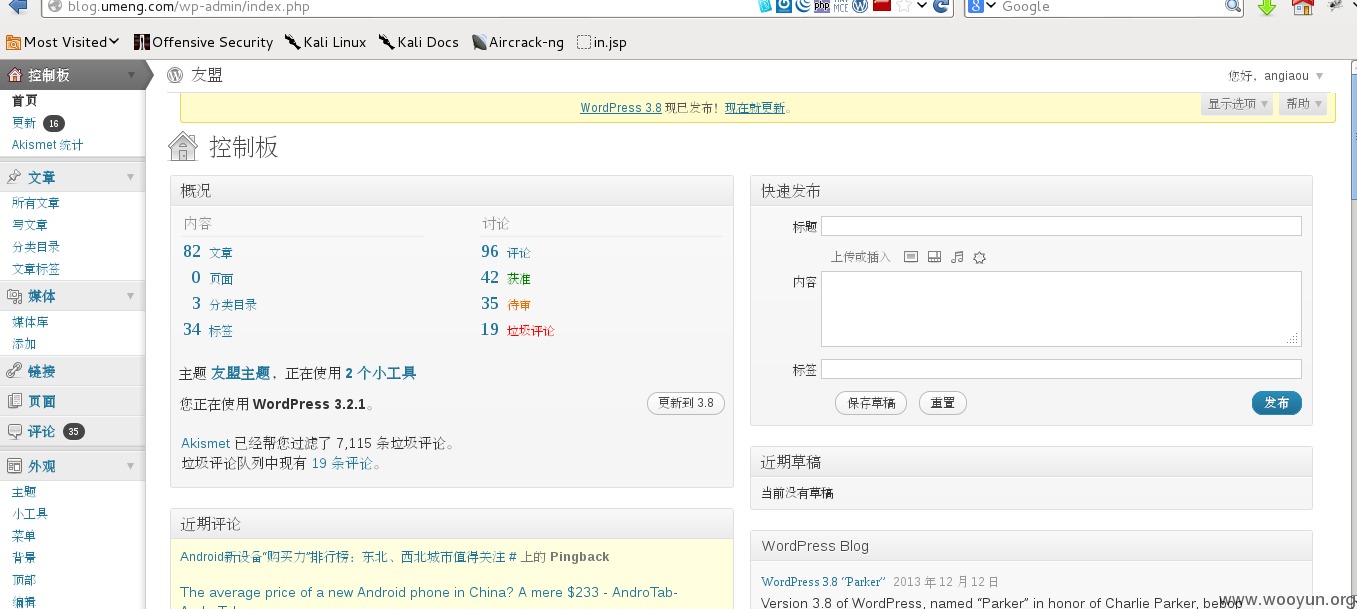The height and width of the screenshot is (609, 1357).
Task: Click the browser back arrow button
Action: [x=18, y=6]
